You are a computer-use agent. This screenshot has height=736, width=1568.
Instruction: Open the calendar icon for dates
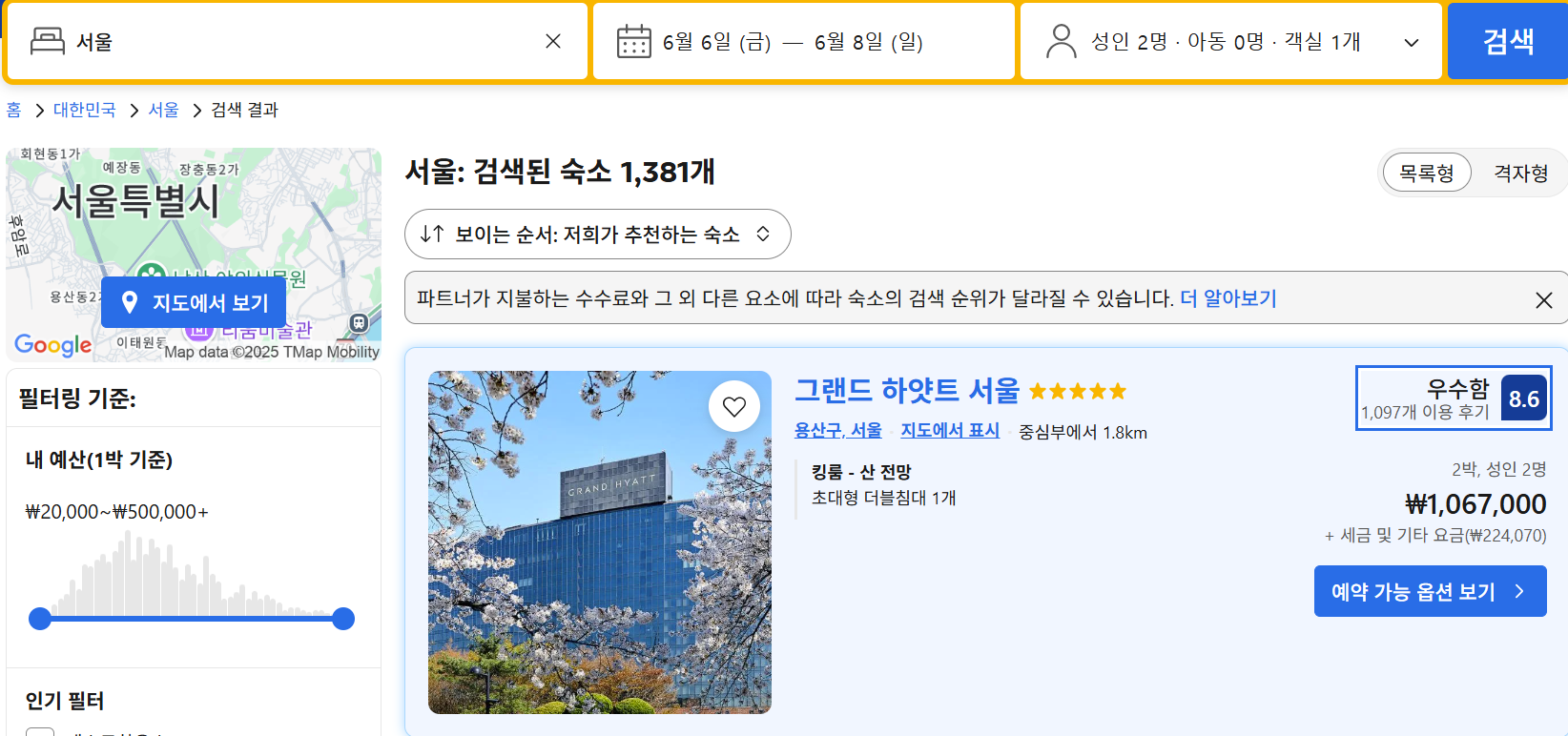[x=634, y=41]
